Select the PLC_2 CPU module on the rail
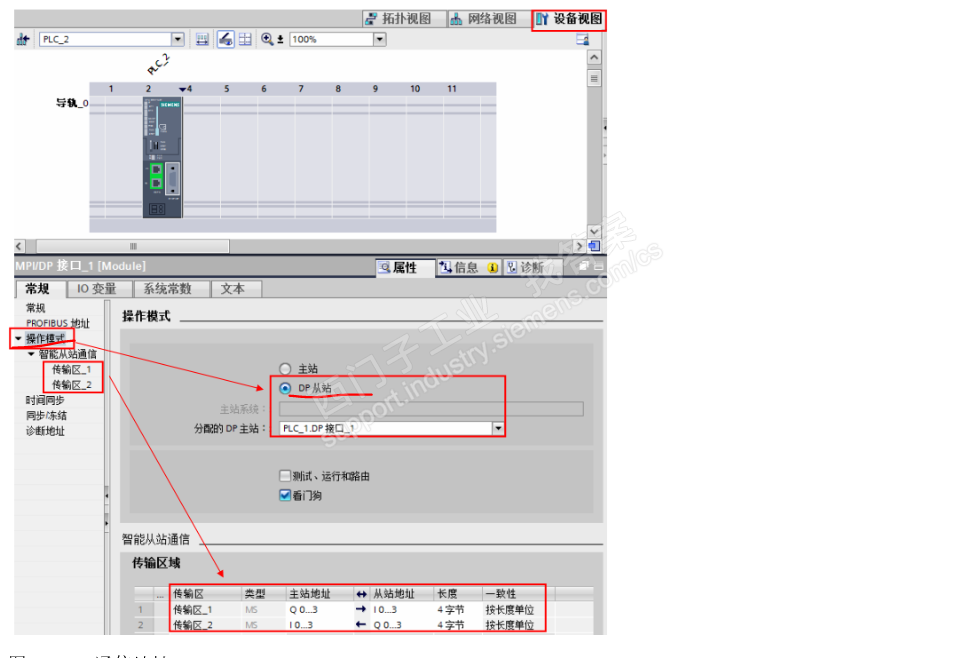Viewport: 963px width, 658px height. [x=162, y=157]
